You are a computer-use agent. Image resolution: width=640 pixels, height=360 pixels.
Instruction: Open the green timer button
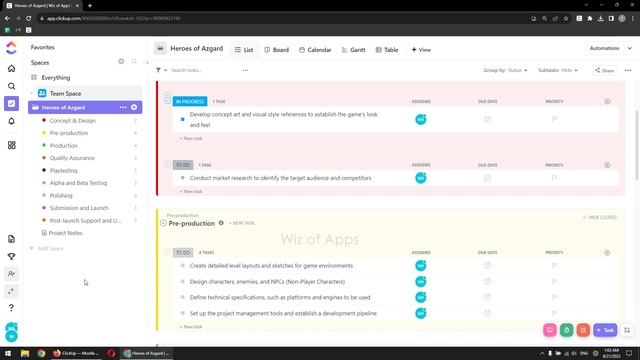(567, 330)
